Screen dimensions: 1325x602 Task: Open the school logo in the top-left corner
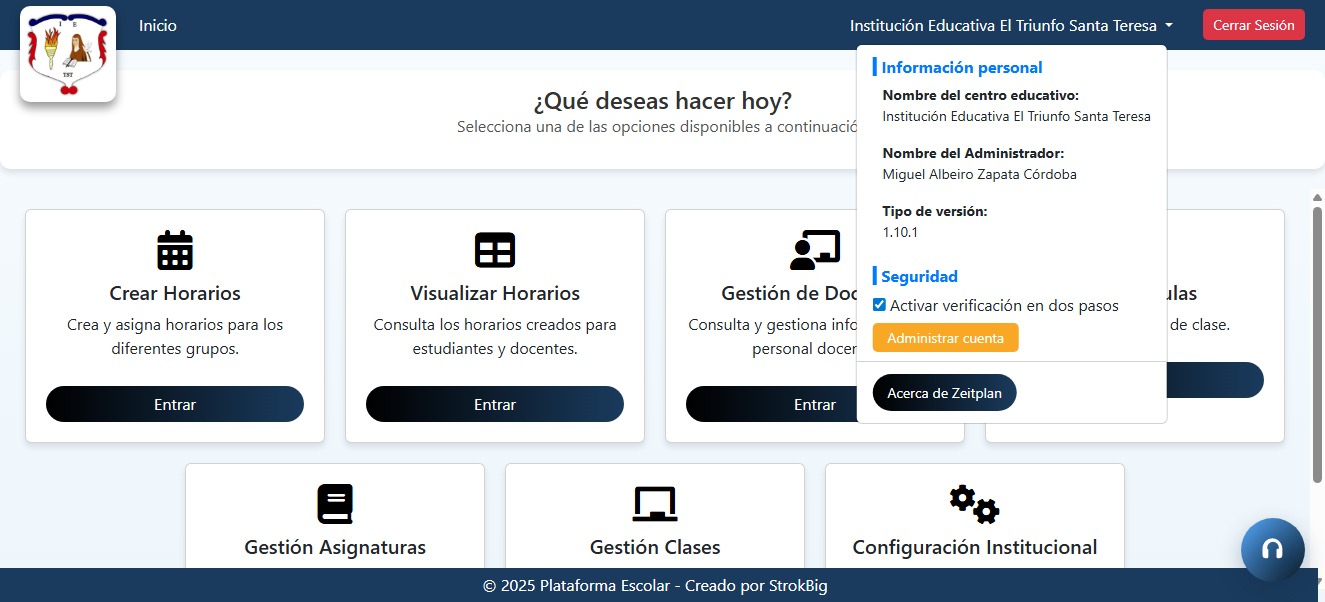pyautogui.click(x=67, y=55)
